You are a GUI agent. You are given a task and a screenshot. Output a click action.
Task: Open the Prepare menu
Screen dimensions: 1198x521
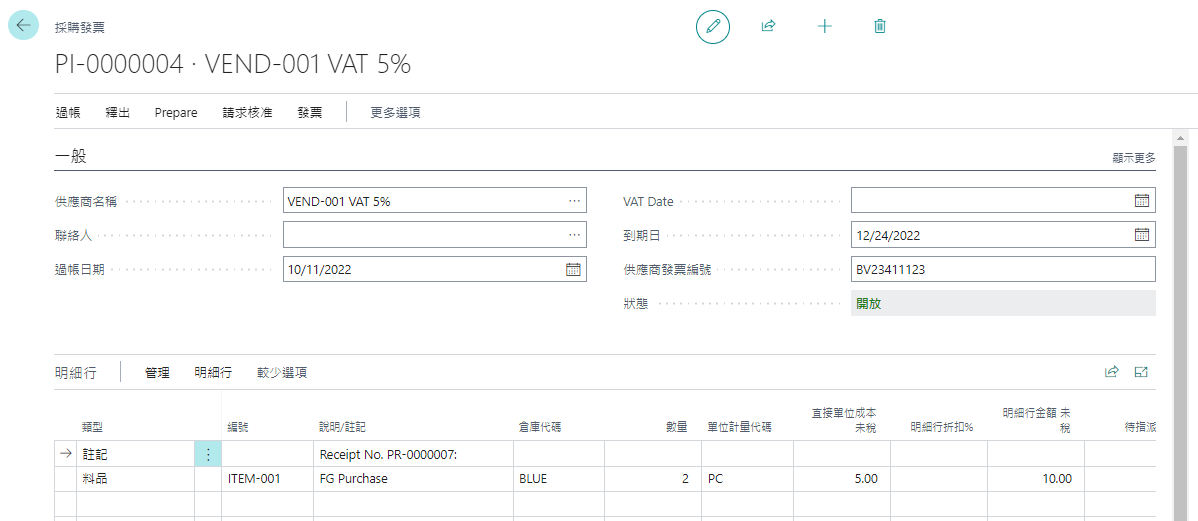[x=176, y=112]
